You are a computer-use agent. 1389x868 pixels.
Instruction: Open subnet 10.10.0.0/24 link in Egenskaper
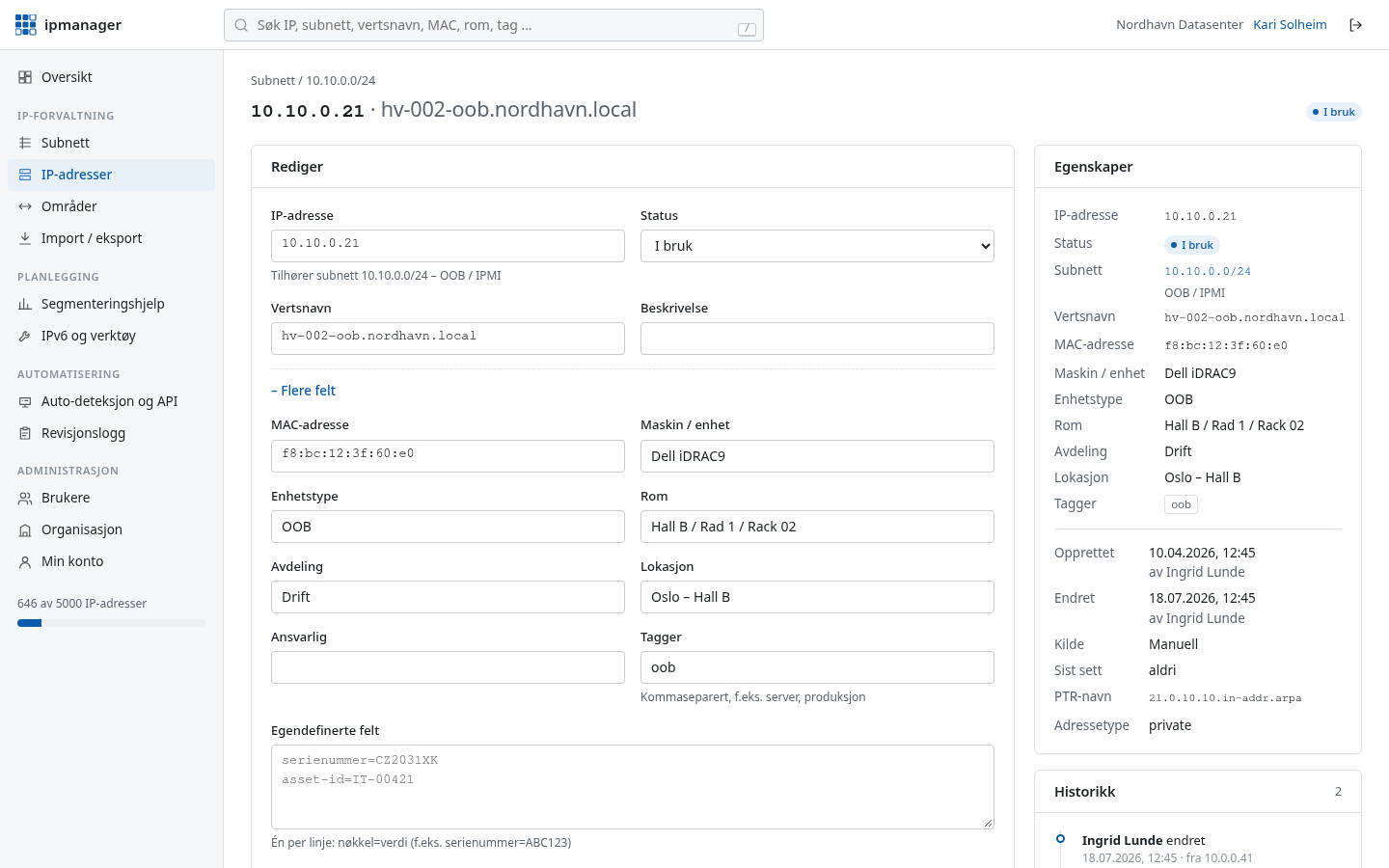pyautogui.click(x=1208, y=272)
